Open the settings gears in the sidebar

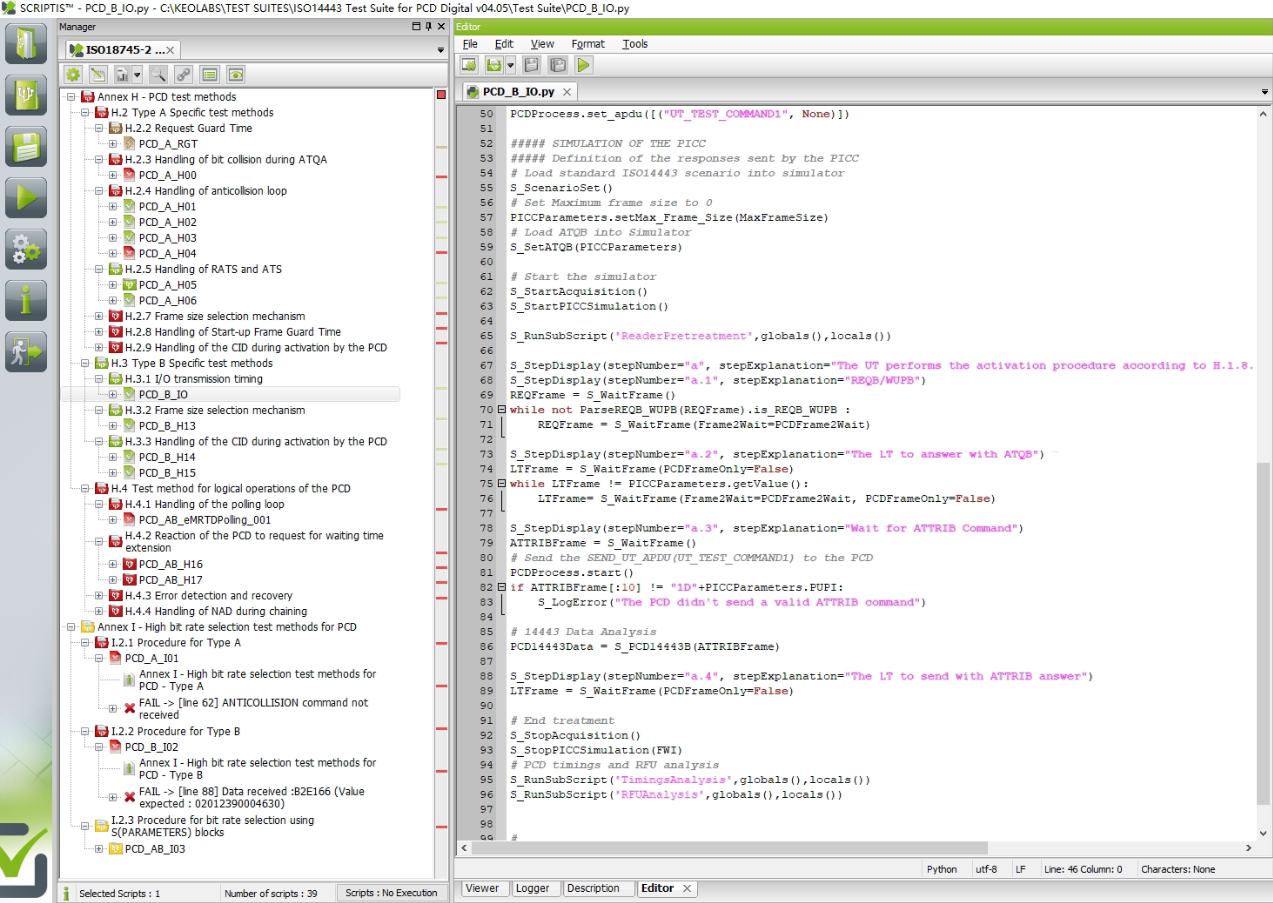click(x=26, y=249)
